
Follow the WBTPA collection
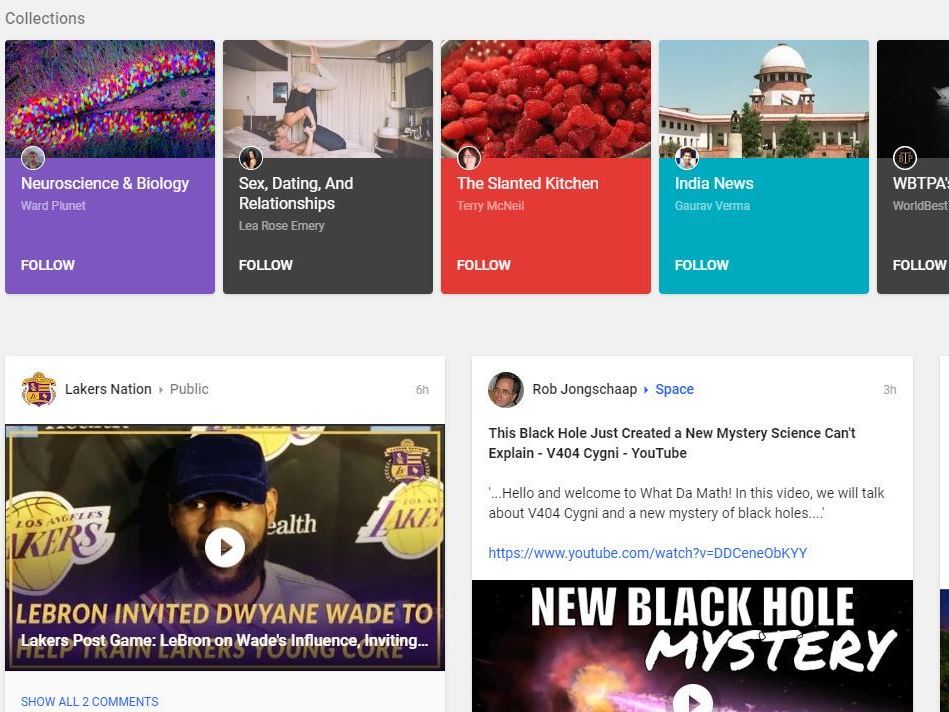pos(919,265)
